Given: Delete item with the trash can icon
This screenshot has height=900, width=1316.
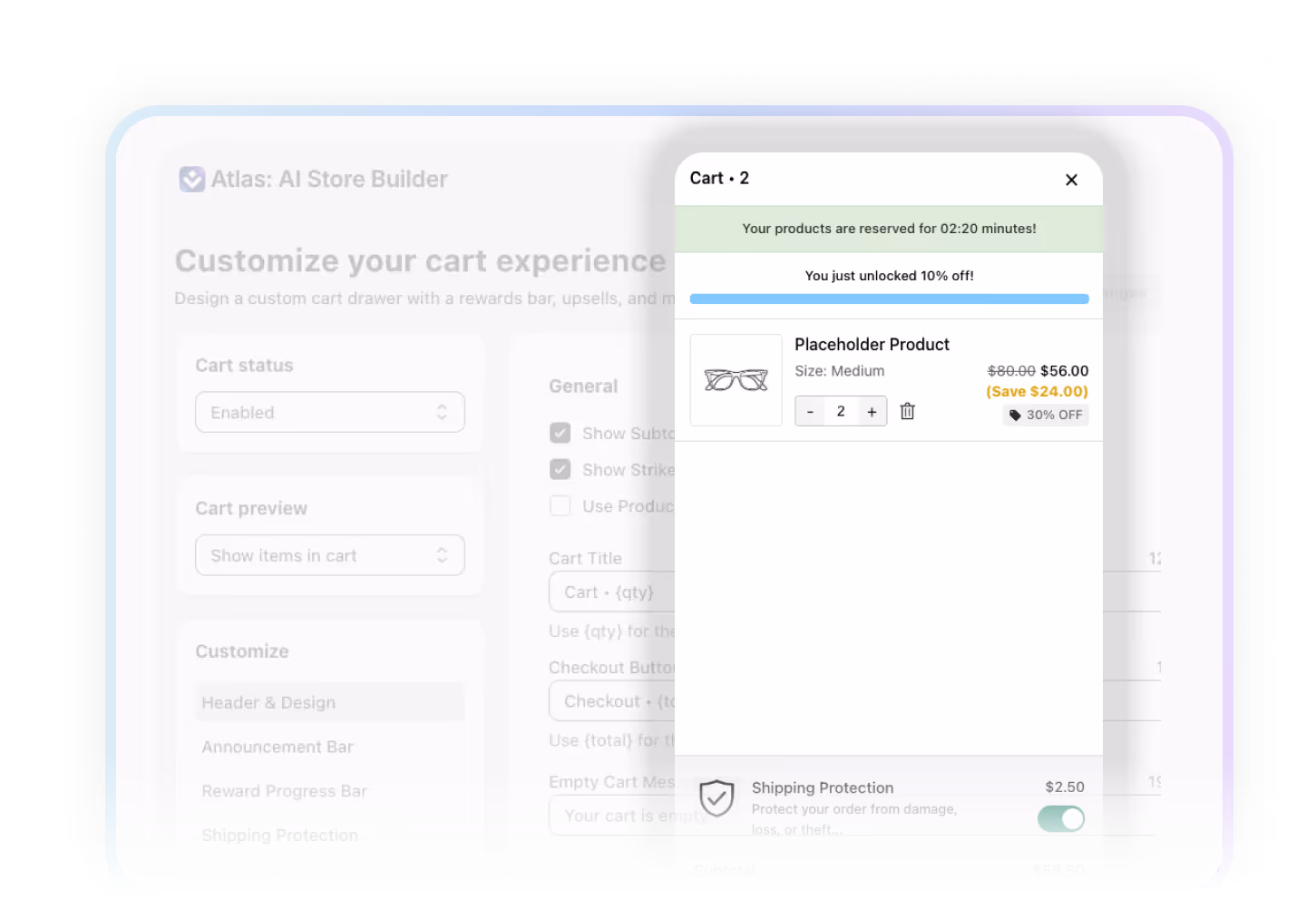Looking at the screenshot, I should (x=907, y=411).
